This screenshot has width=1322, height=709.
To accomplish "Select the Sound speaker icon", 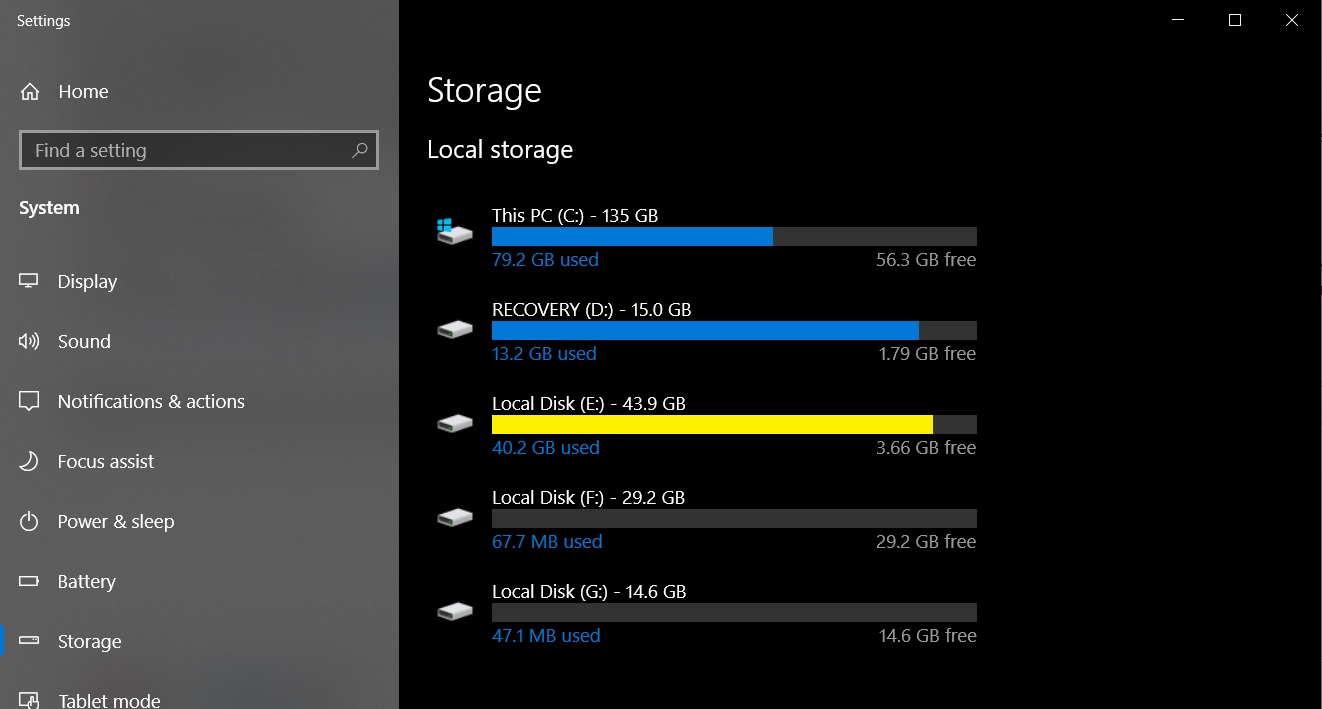I will 30,341.
